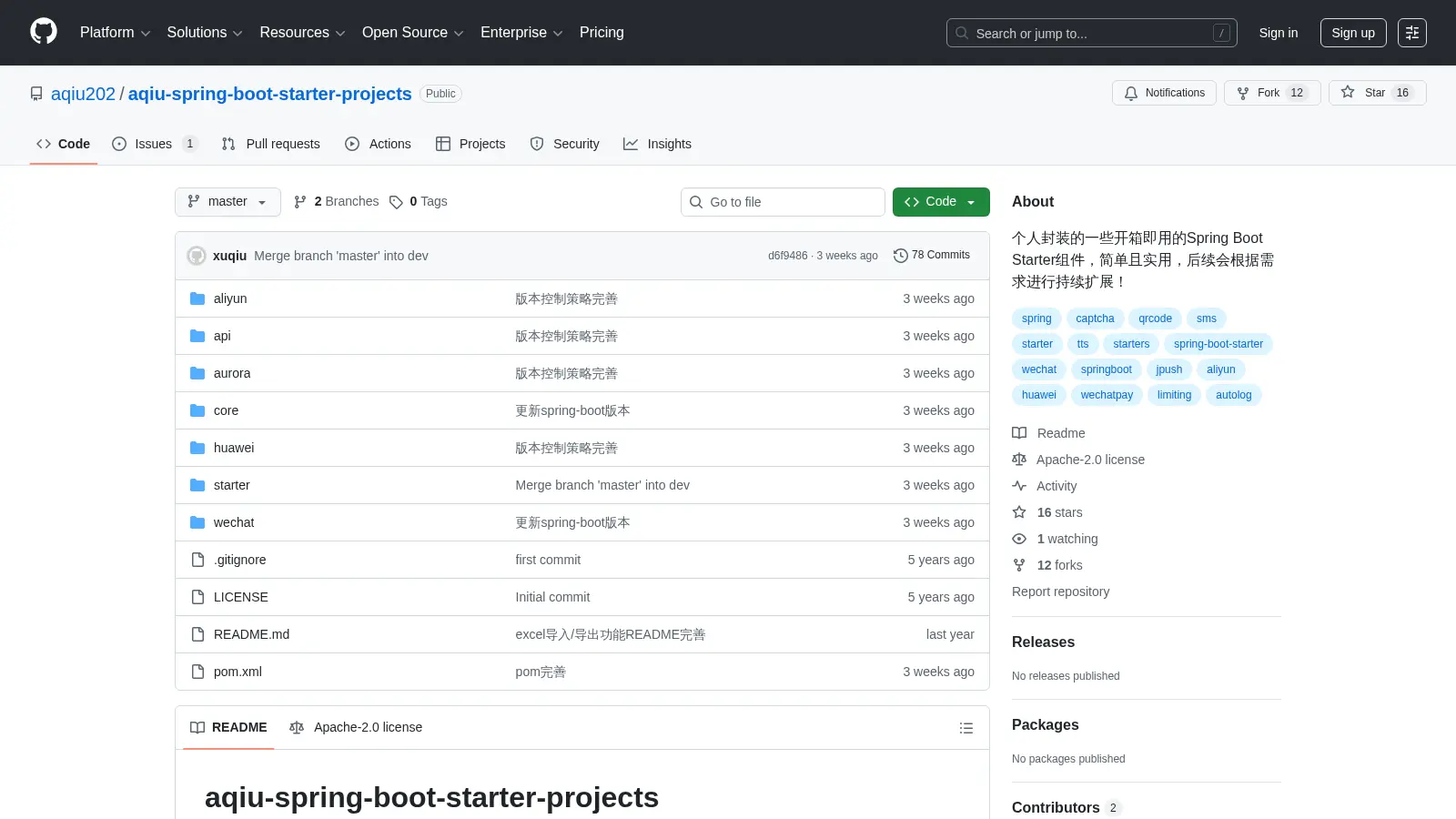
Task: Click the README.md file icon
Action: (x=197, y=634)
